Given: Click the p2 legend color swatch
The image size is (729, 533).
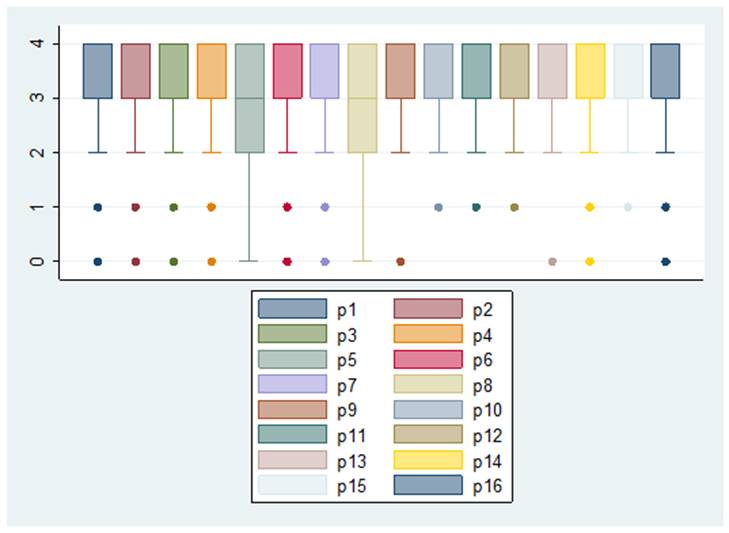Looking at the screenshot, I should (x=428, y=308).
